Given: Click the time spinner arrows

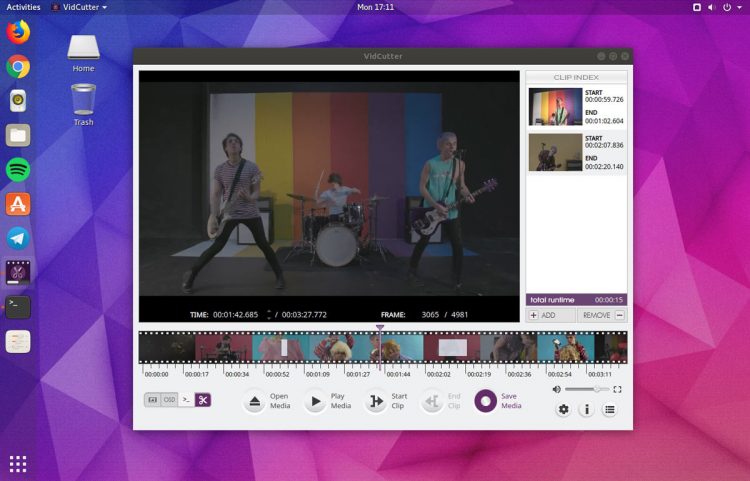Looking at the screenshot, I should click(x=269, y=315).
